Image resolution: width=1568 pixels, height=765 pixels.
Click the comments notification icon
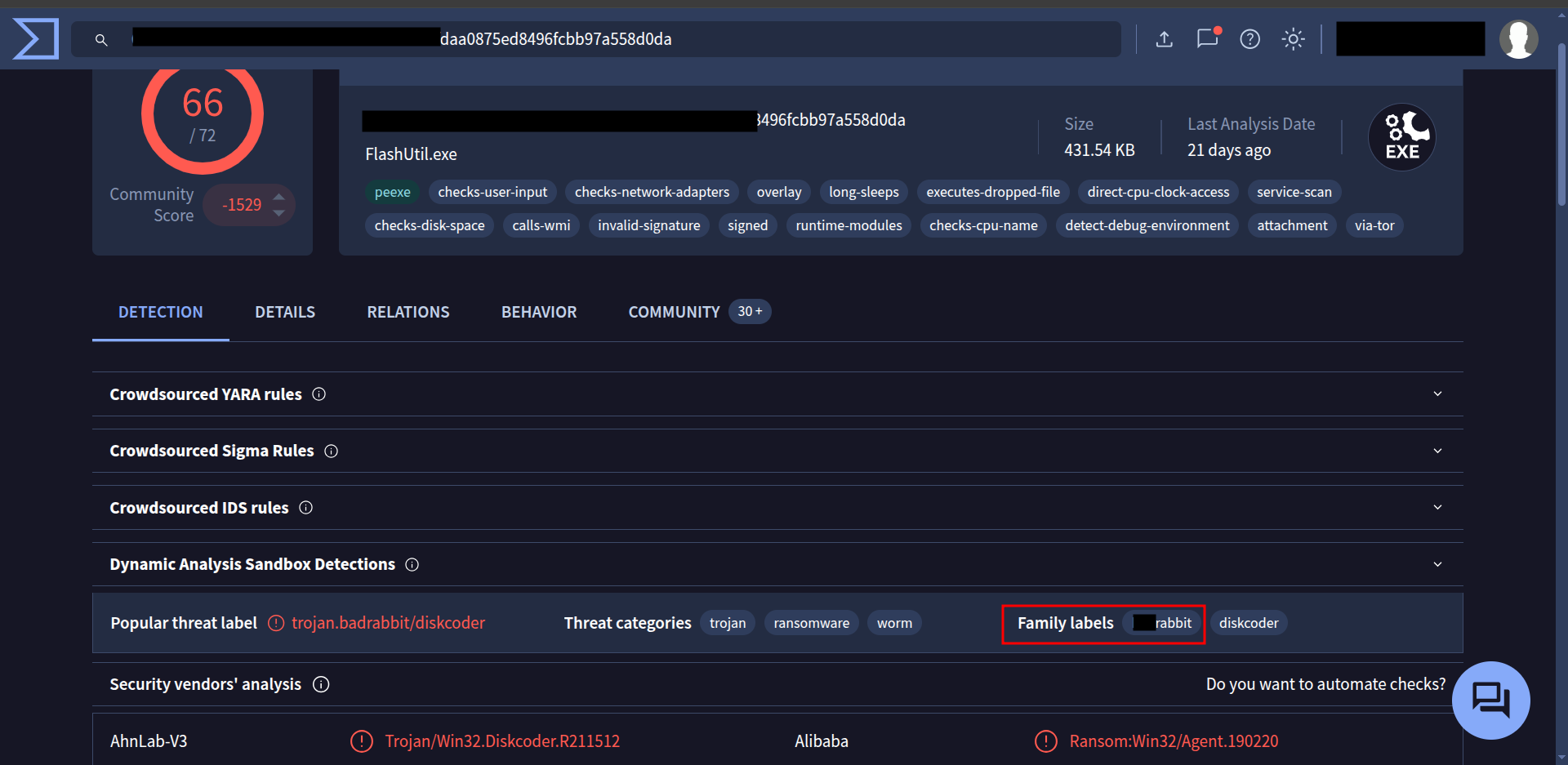click(1208, 38)
